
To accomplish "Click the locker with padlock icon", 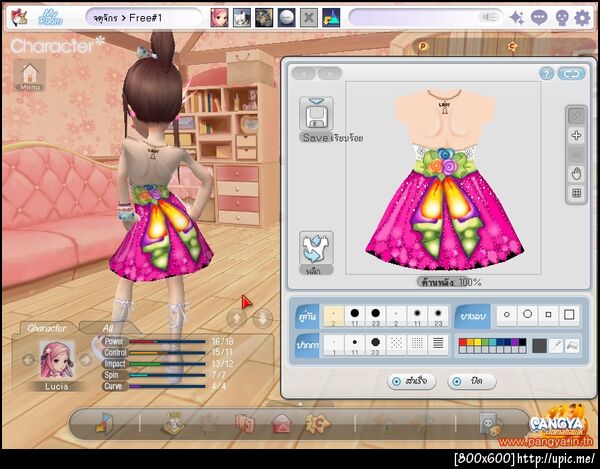I will pyautogui.click(x=490, y=423).
